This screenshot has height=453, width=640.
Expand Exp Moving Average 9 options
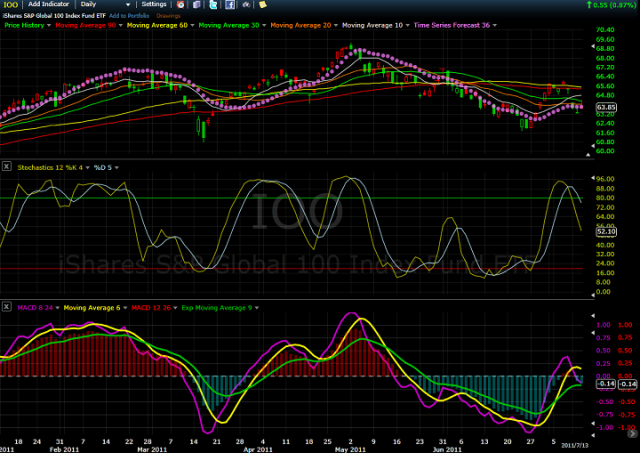256,308
